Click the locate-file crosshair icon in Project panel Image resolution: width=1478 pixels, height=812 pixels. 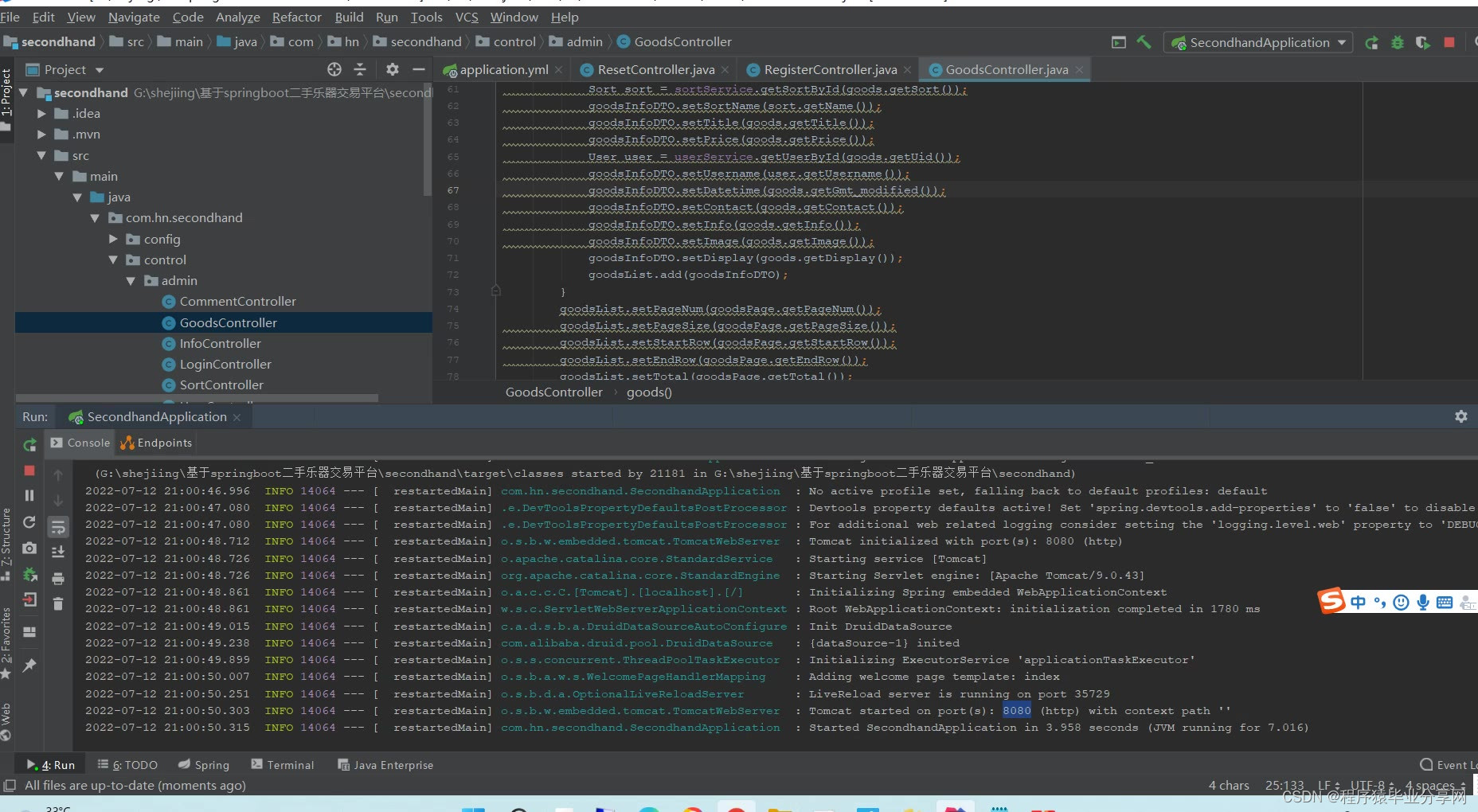334,69
